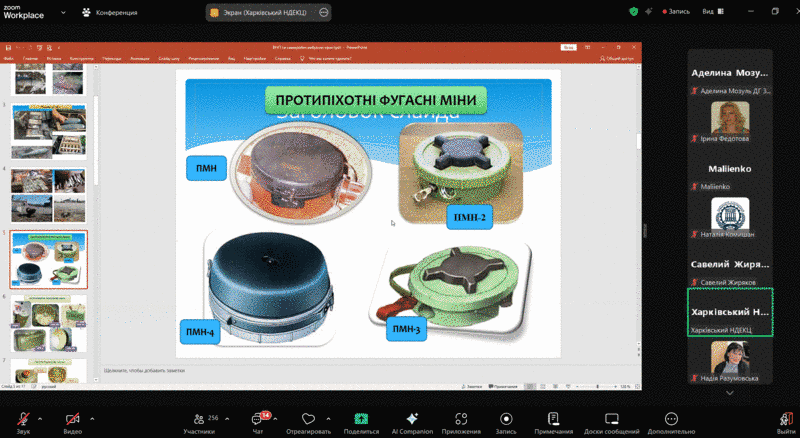Image resolution: width=800 pixels, height=438 pixels.
Task: Click the green encryption shield icon
Action: (x=634, y=11)
